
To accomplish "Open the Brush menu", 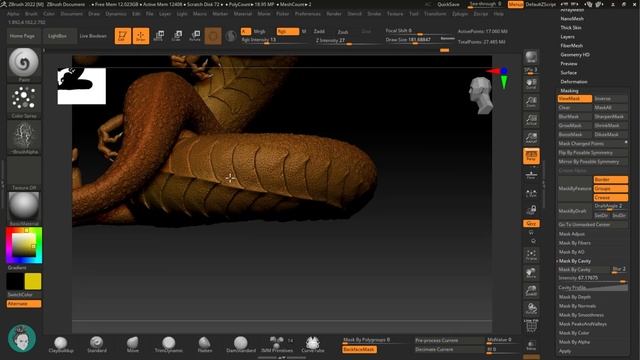I will coord(31,14).
